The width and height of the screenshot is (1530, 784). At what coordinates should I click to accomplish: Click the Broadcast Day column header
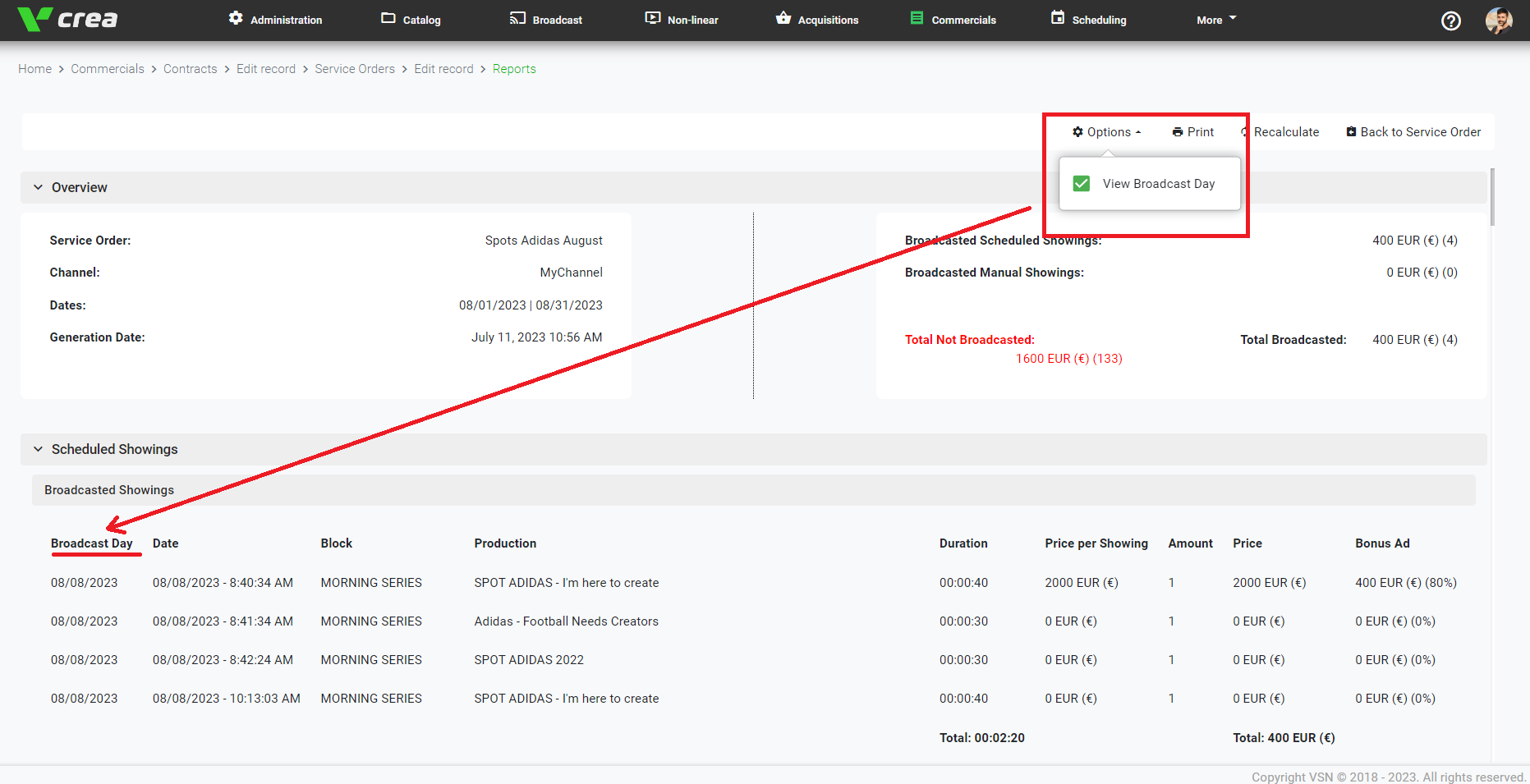91,543
